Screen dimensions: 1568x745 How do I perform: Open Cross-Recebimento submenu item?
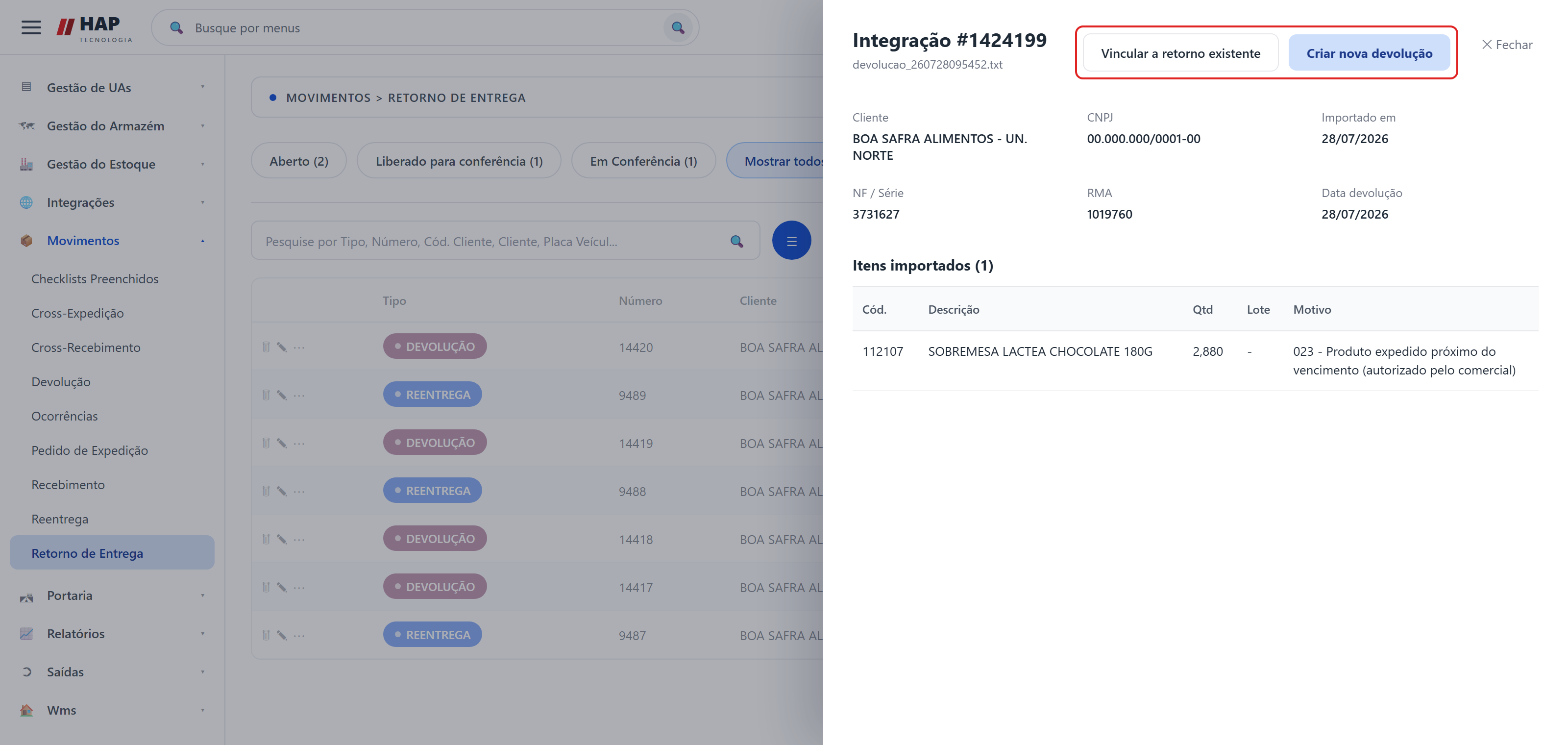pyautogui.click(x=86, y=348)
